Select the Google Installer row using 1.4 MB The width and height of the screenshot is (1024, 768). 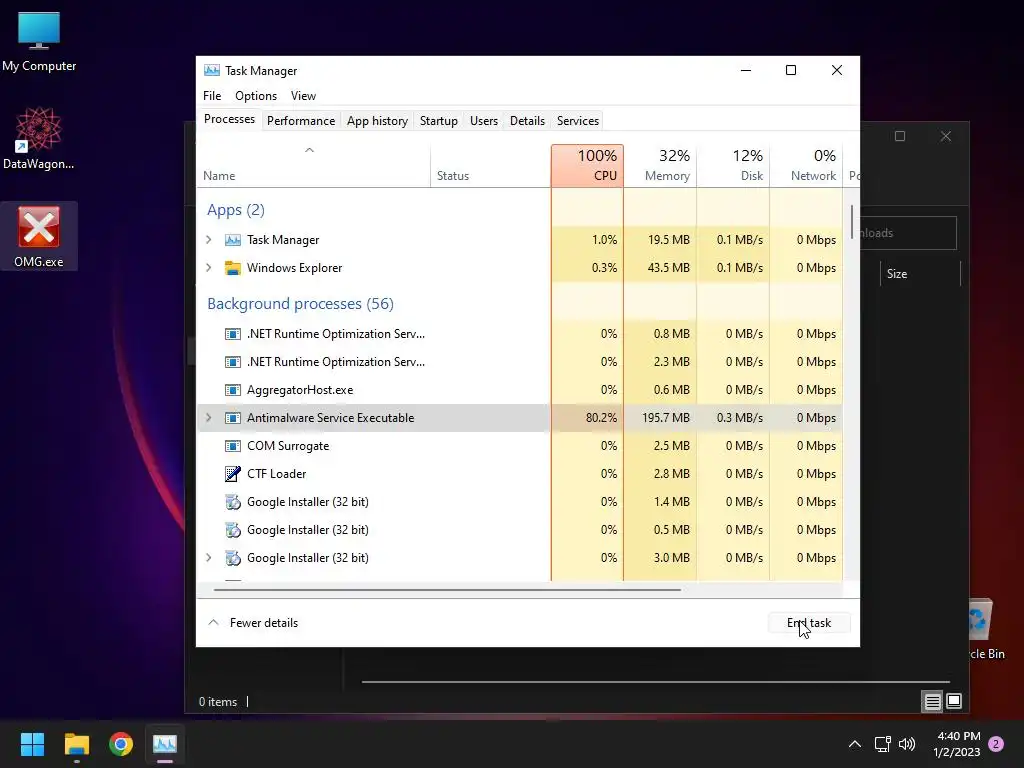(x=519, y=502)
